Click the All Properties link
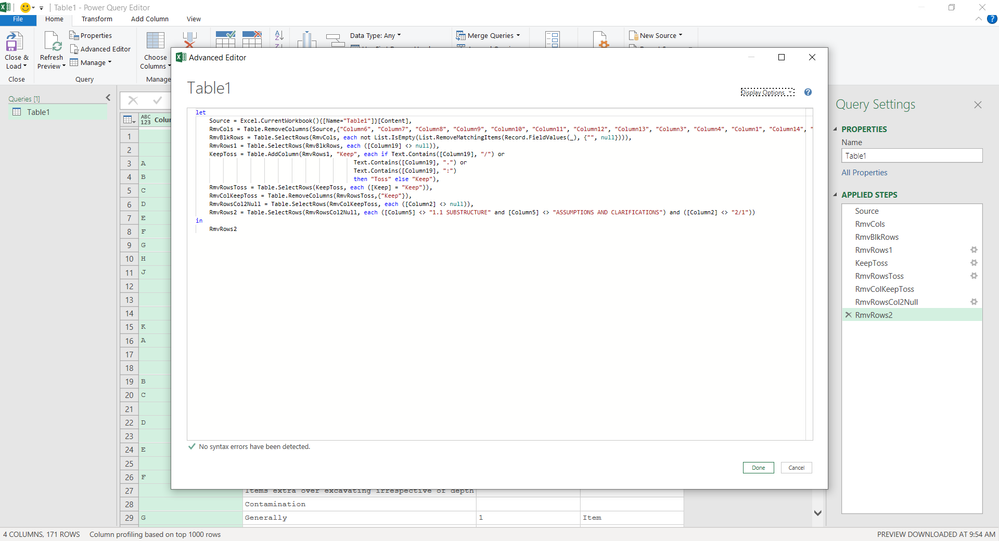Viewport: 999px width, 541px height. point(864,173)
